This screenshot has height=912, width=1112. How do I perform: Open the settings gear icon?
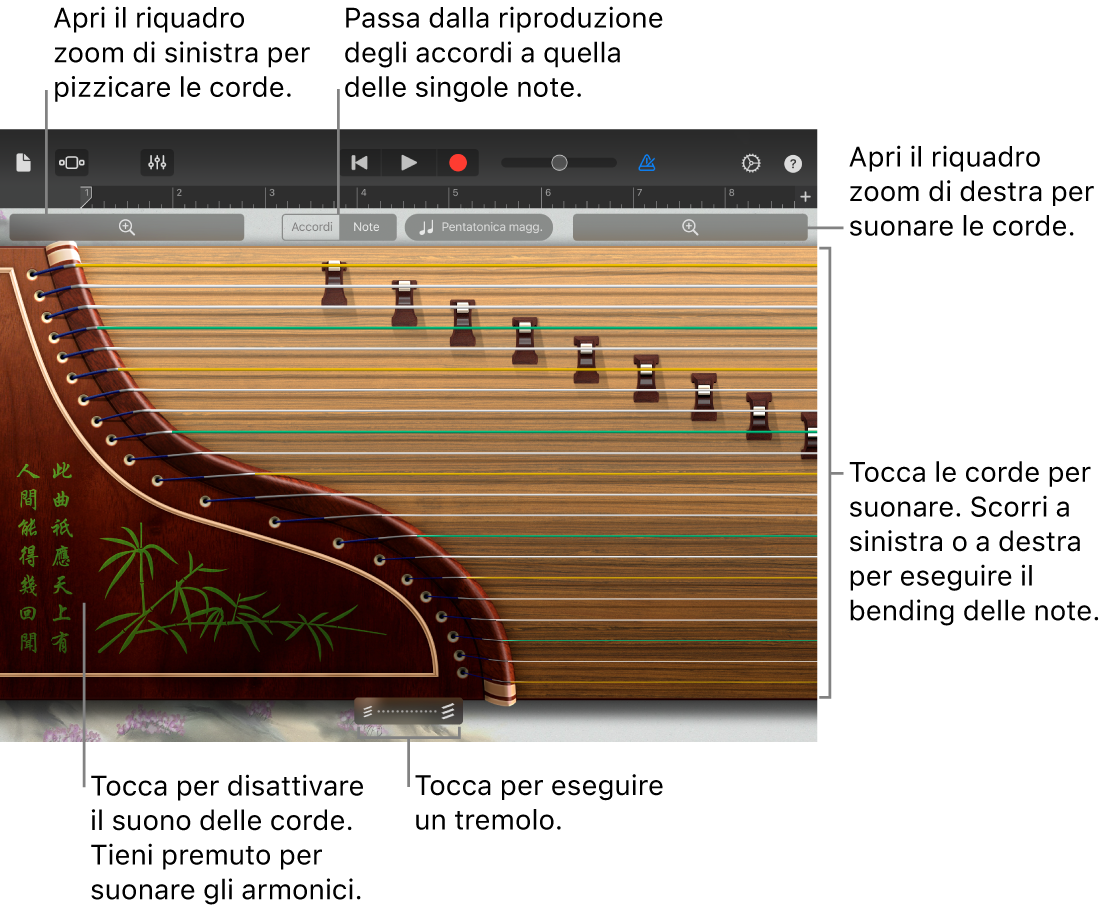click(x=750, y=162)
